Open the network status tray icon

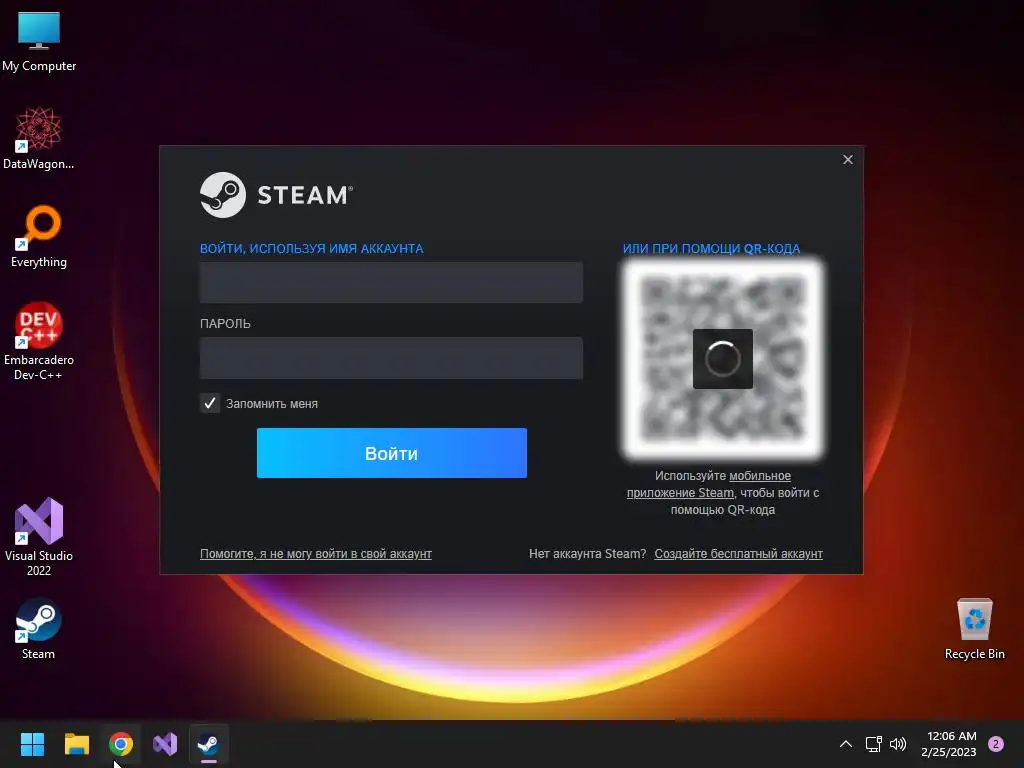pos(873,744)
